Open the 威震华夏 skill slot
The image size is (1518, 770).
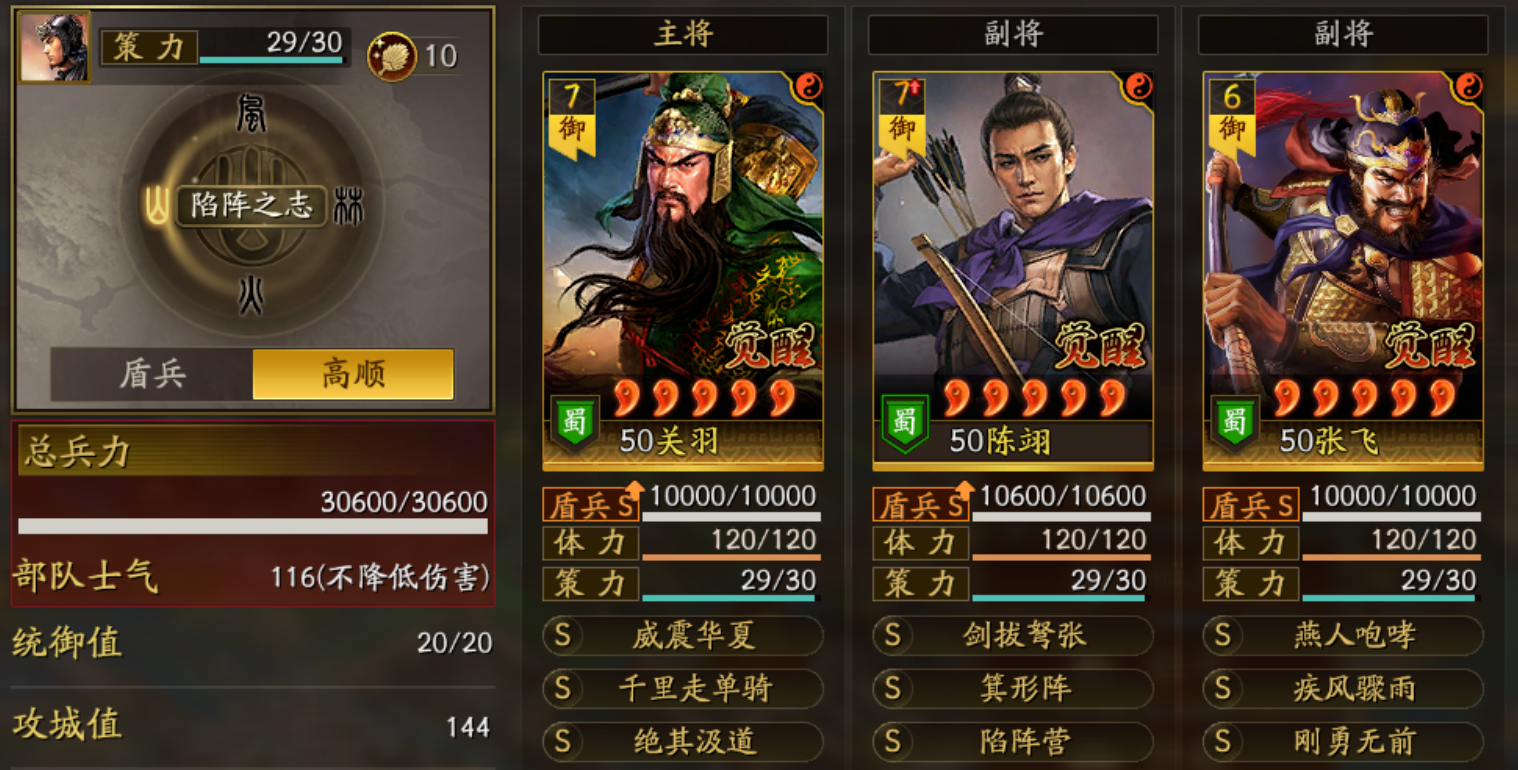[683, 635]
